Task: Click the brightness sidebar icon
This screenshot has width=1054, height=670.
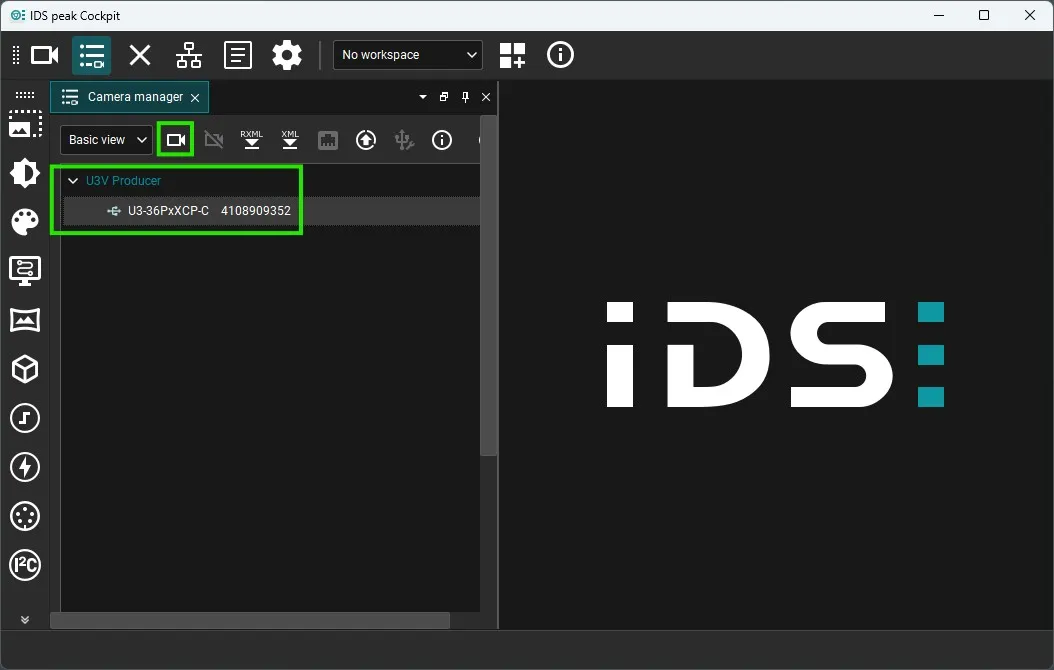Action: pos(25,173)
